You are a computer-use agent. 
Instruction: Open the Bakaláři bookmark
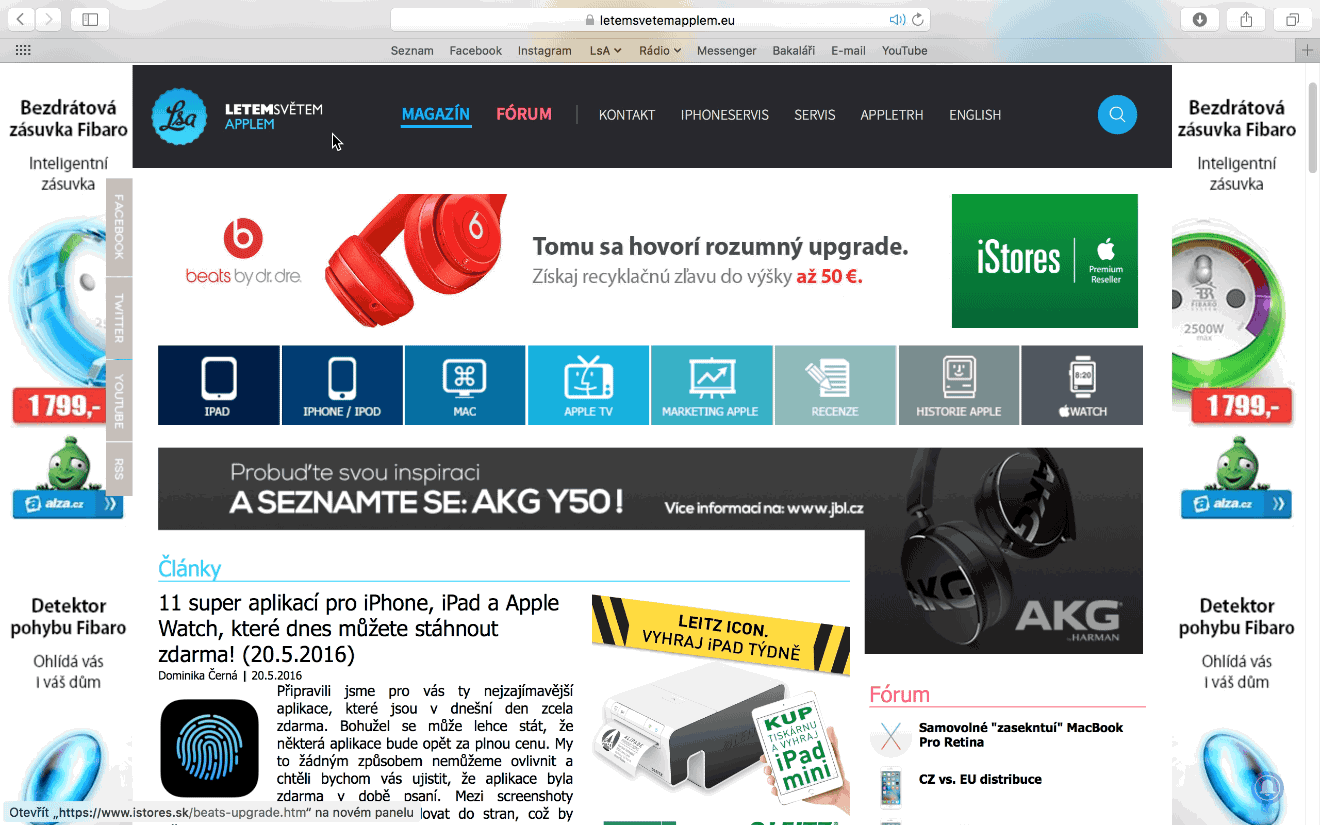[x=794, y=50]
